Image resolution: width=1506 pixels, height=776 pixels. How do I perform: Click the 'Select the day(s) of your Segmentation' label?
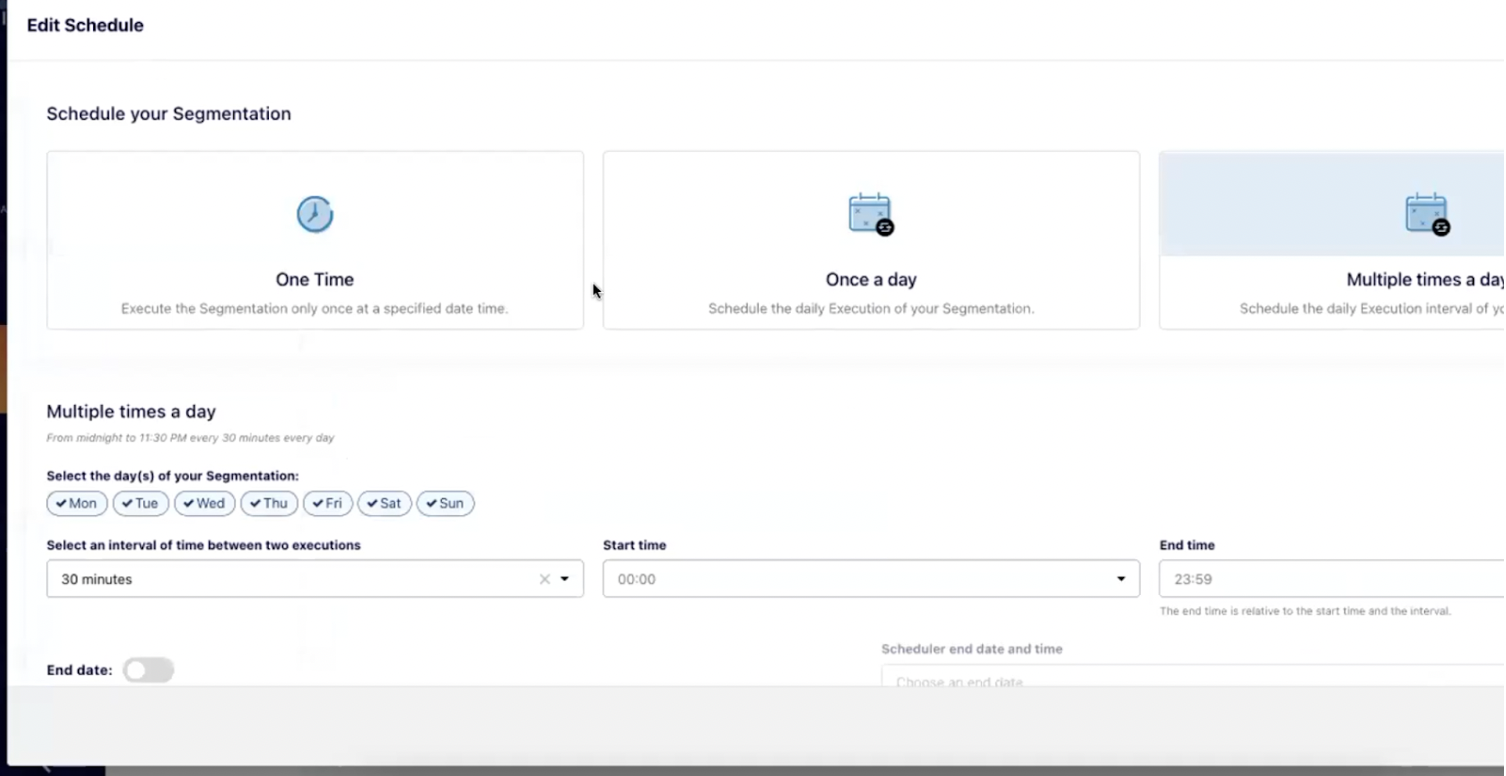pos(173,476)
